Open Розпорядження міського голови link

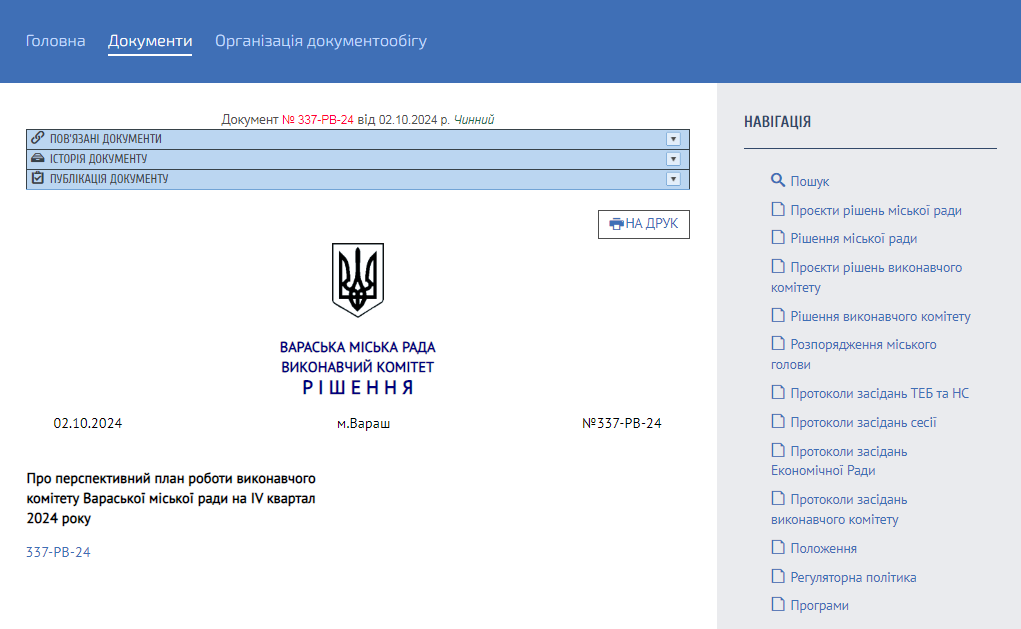click(854, 354)
